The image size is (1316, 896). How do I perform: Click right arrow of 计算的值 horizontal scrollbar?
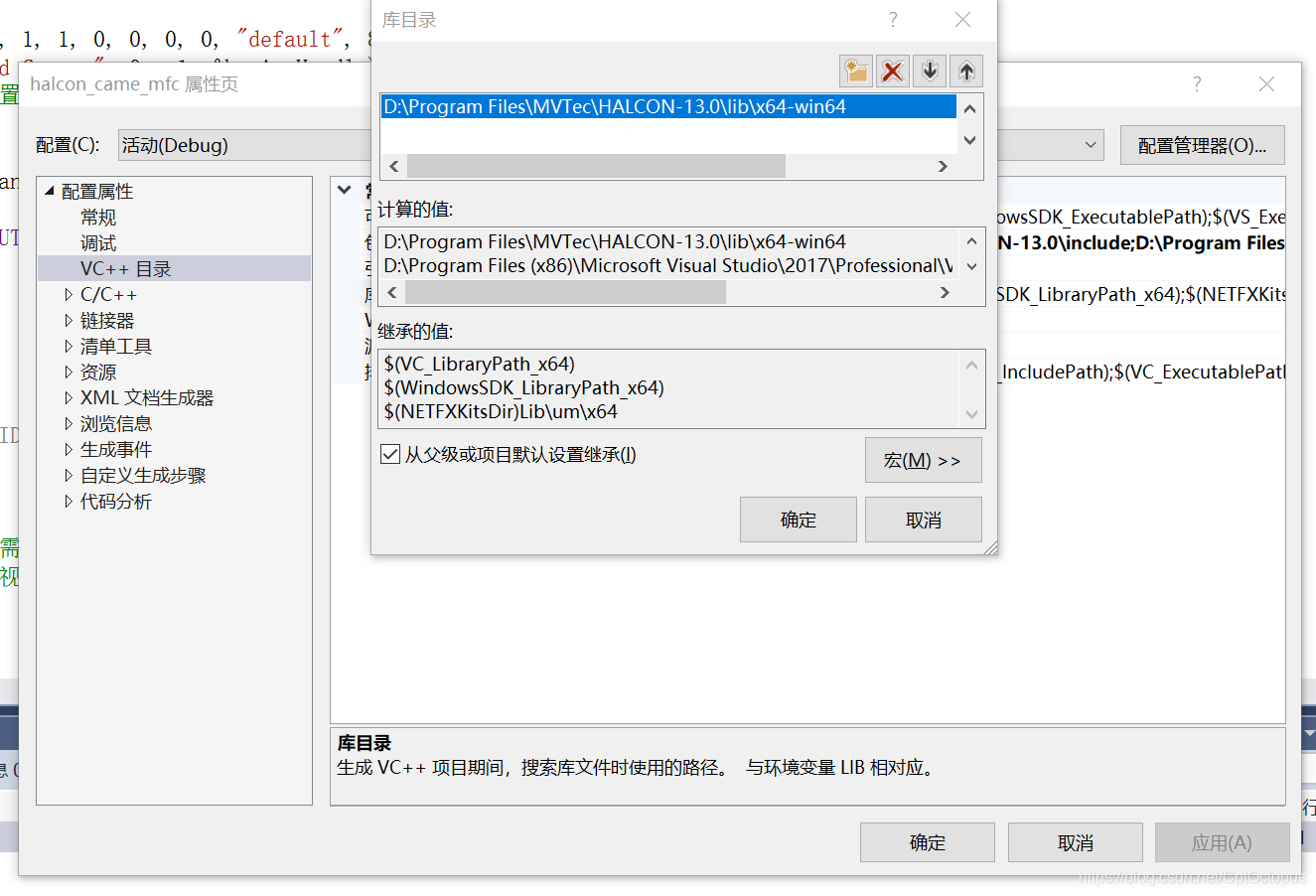point(945,292)
